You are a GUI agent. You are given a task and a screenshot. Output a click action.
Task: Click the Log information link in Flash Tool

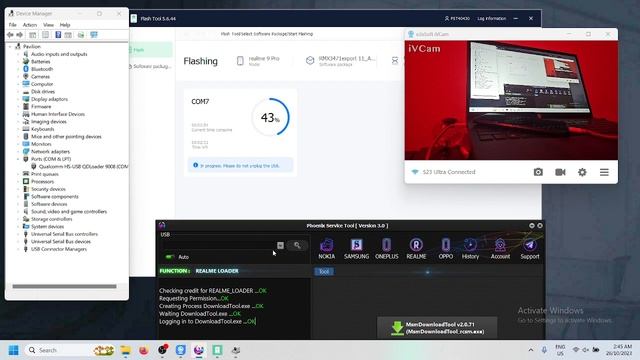point(491,18)
